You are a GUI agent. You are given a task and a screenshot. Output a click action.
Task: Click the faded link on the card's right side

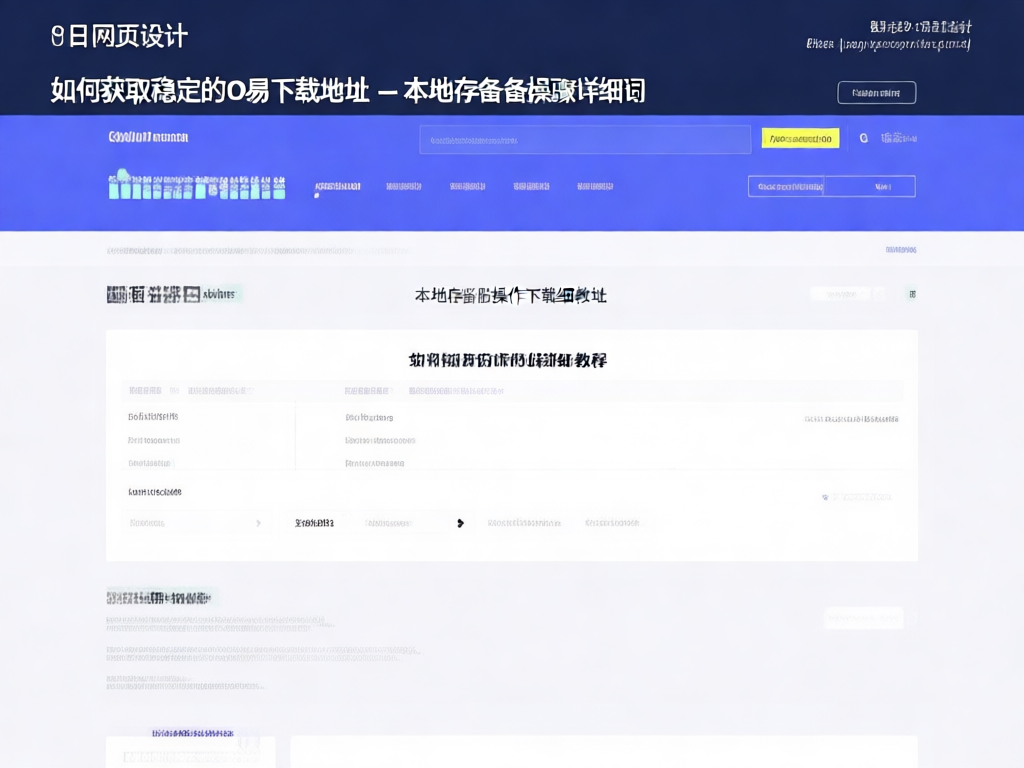(x=850, y=419)
